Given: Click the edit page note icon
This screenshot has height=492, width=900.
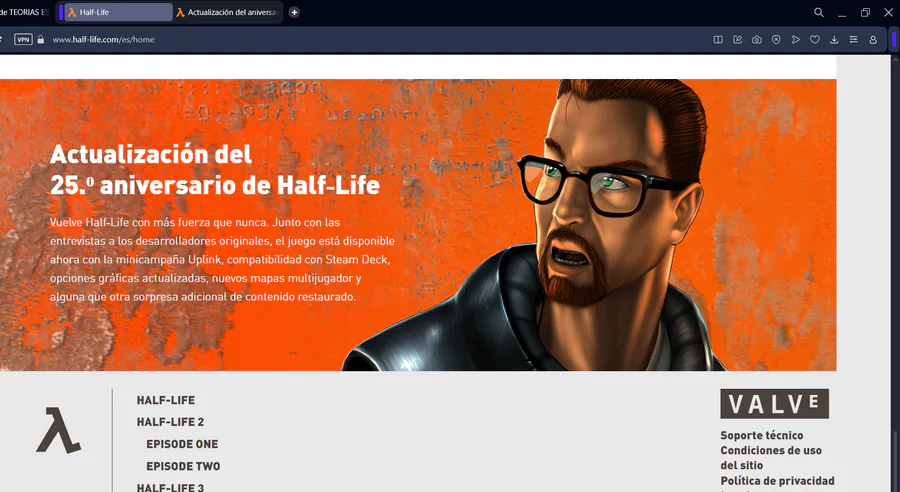Looking at the screenshot, I should pos(738,40).
